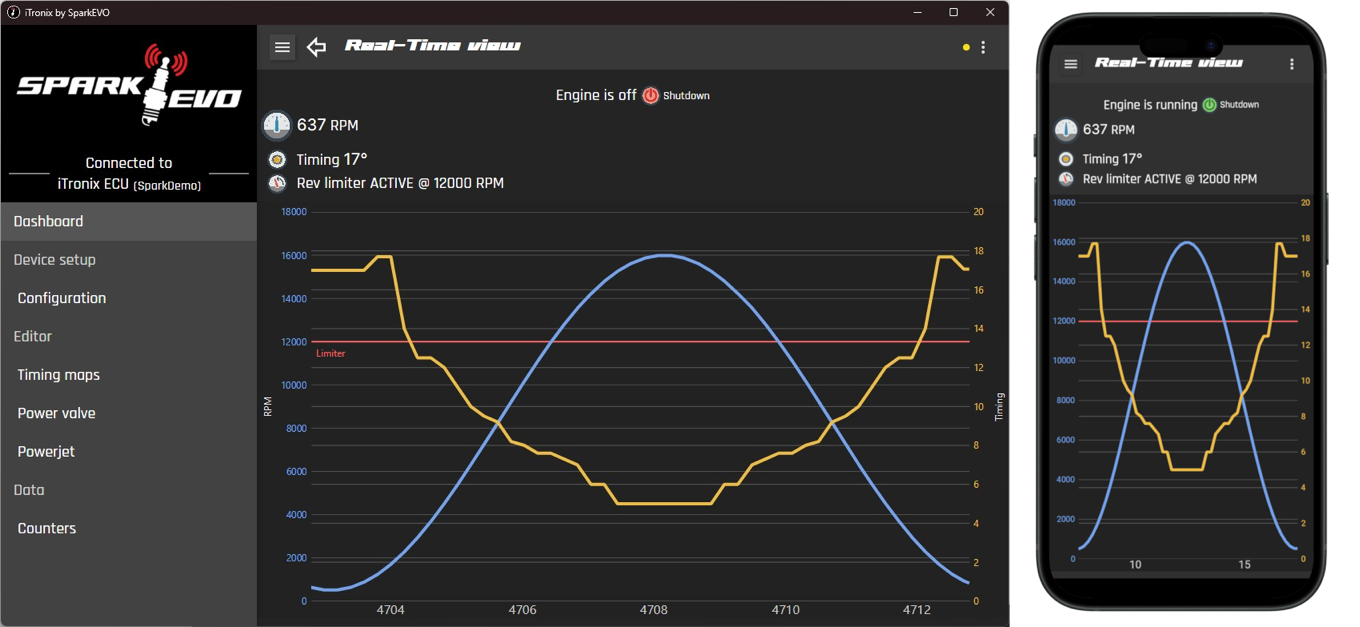Tap the Rev limiter icon on the phone
This screenshot has width=1360, height=627.
[x=1066, y=179]
